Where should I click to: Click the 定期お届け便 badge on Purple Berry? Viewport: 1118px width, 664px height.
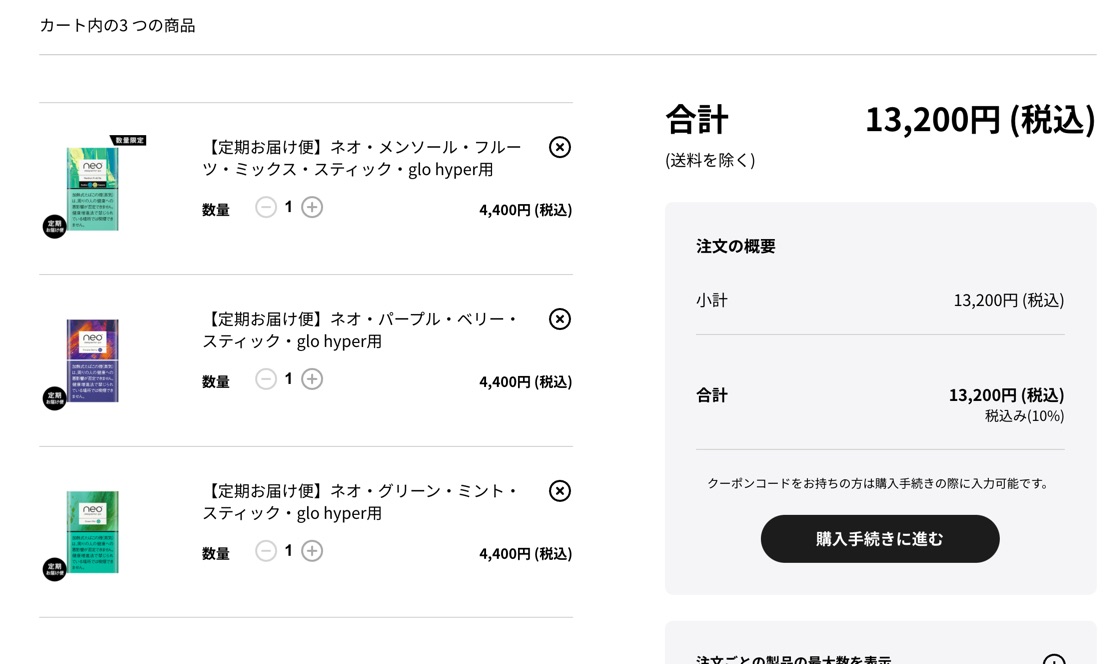point(55,398)
